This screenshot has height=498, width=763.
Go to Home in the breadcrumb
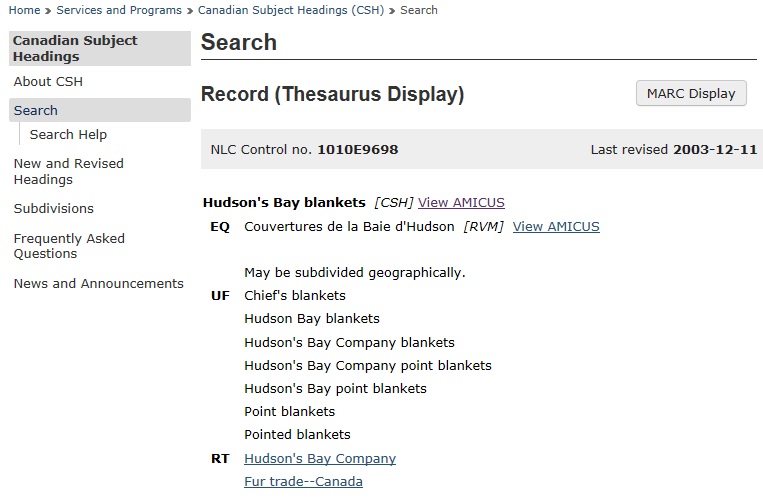tap(24, 10)
